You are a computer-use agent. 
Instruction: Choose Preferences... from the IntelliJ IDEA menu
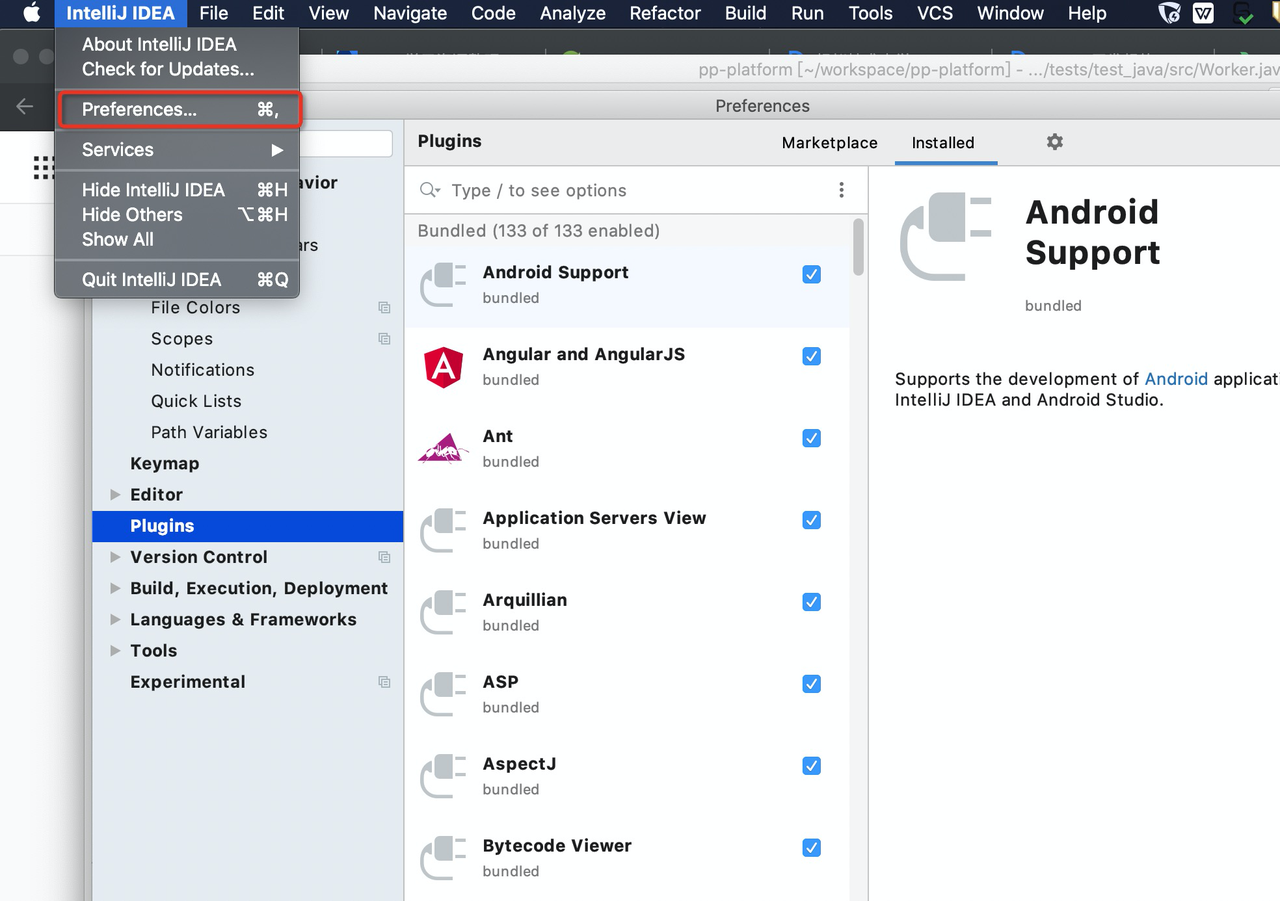click(x=178, y=110)
